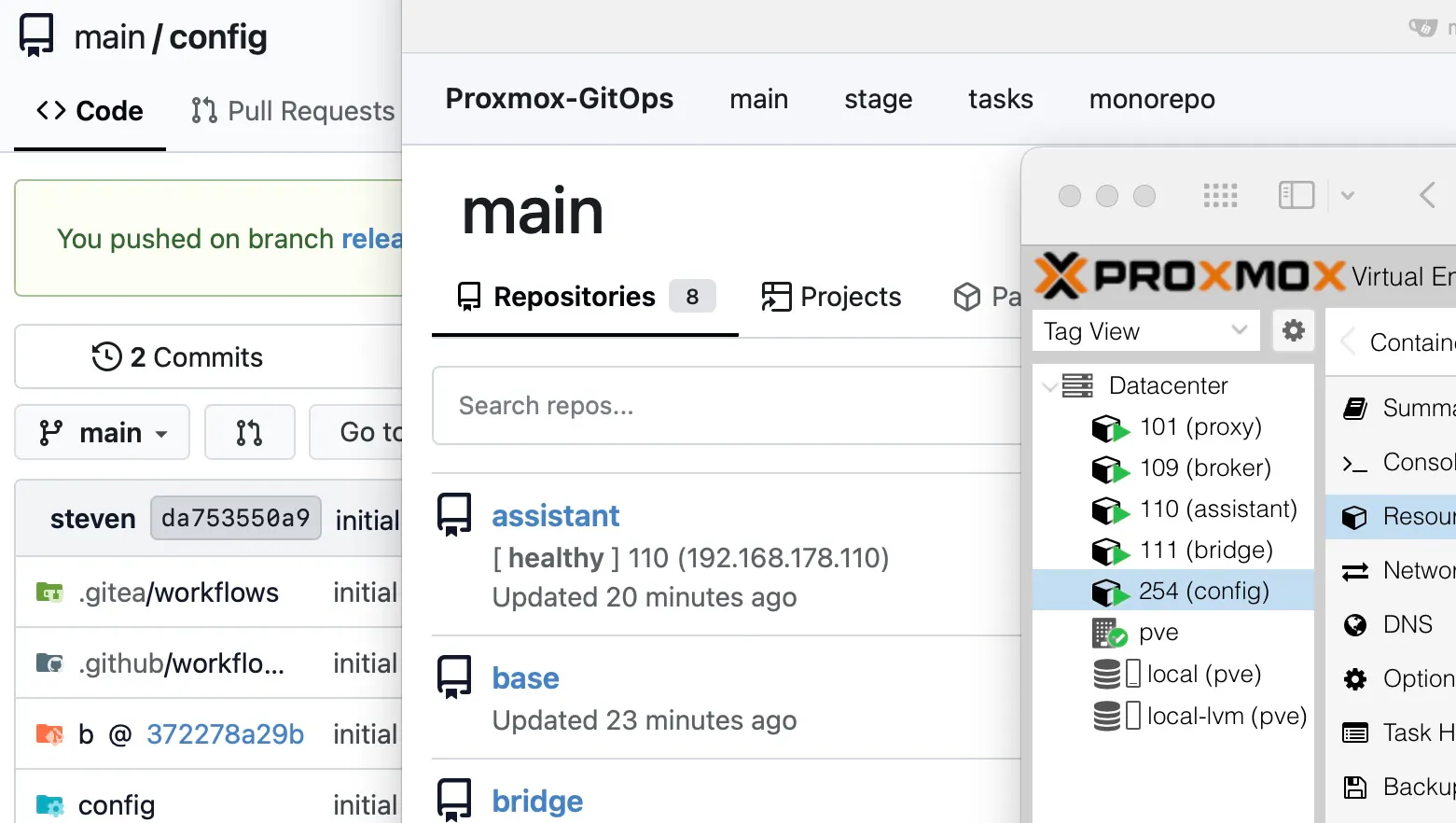Click author name steven
Viewport: 1456px width, 823px height.
93,519
